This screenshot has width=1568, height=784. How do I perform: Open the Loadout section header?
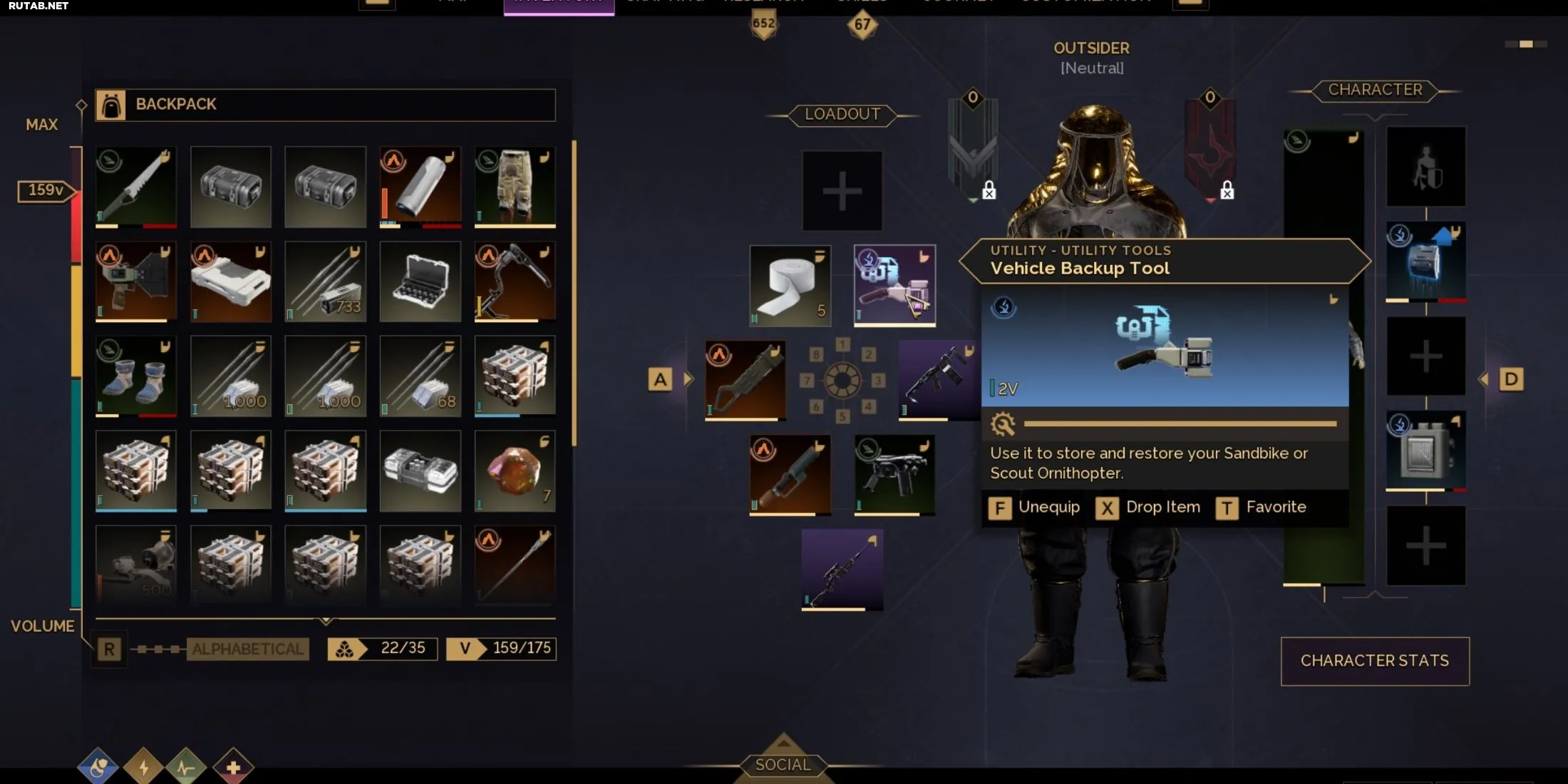pyautogui.click(x=842, y=114)
